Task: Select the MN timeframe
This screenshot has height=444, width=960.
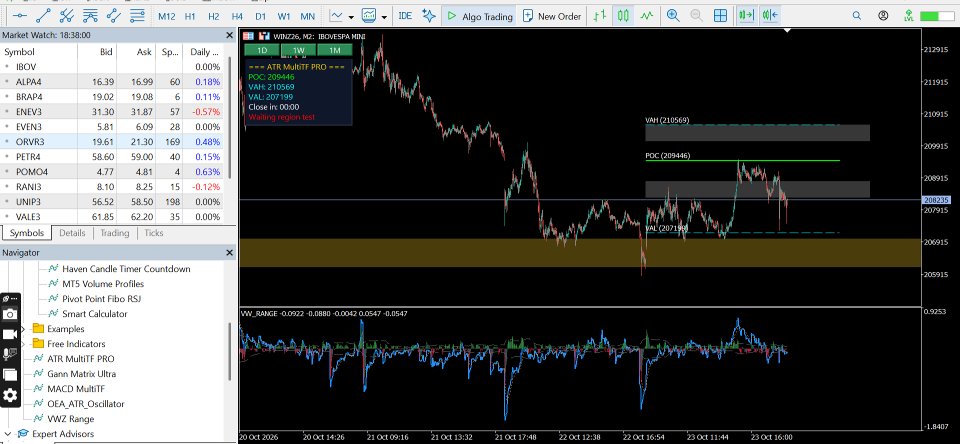Action: (x=307, y=17)
